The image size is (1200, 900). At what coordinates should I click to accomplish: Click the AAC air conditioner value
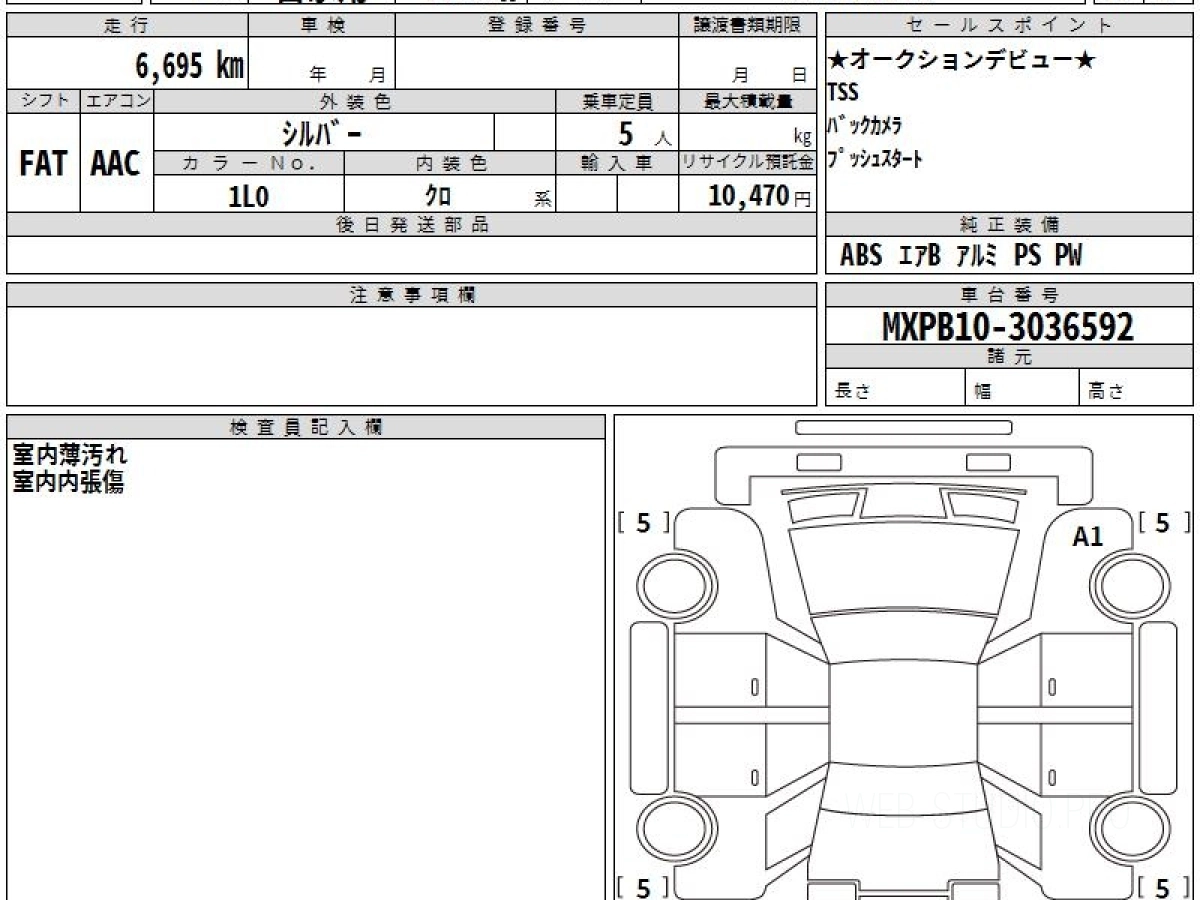pyautogui.click(x=116, y=164)
